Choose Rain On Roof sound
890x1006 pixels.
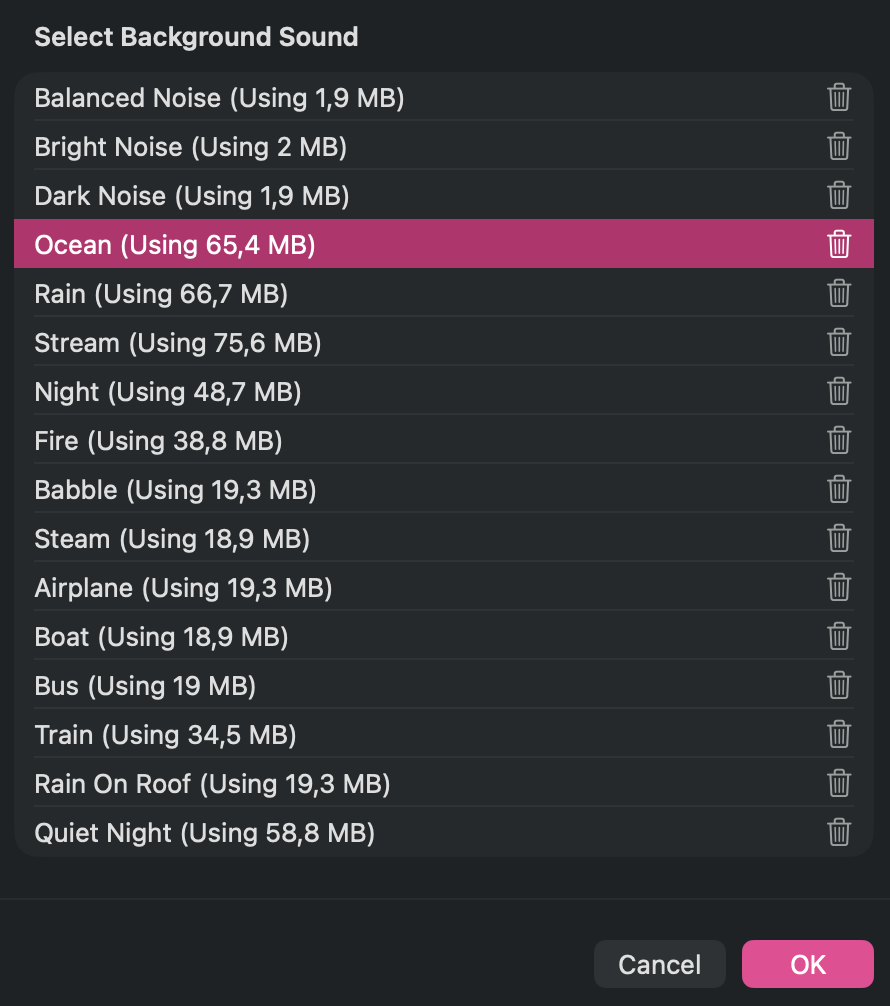444,783
